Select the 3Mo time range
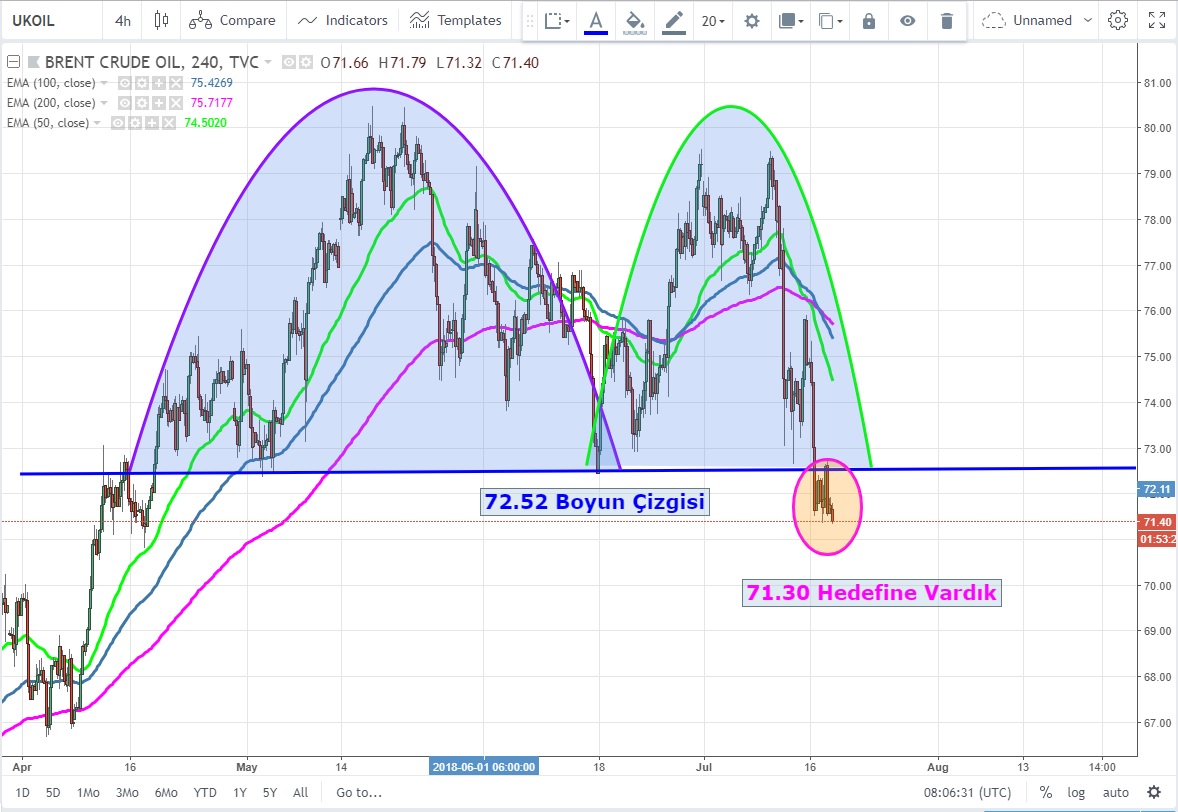This screenshot has width=1178, height=812. click(127, 793)
